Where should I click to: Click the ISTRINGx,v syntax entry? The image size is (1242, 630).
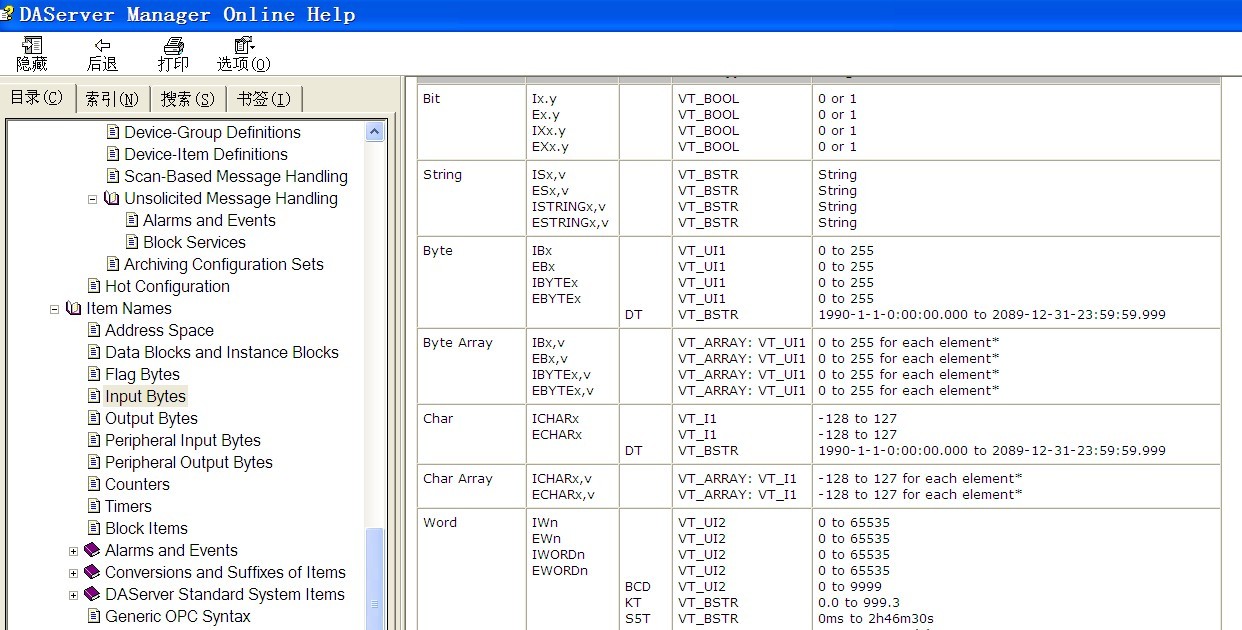(569, 207)
